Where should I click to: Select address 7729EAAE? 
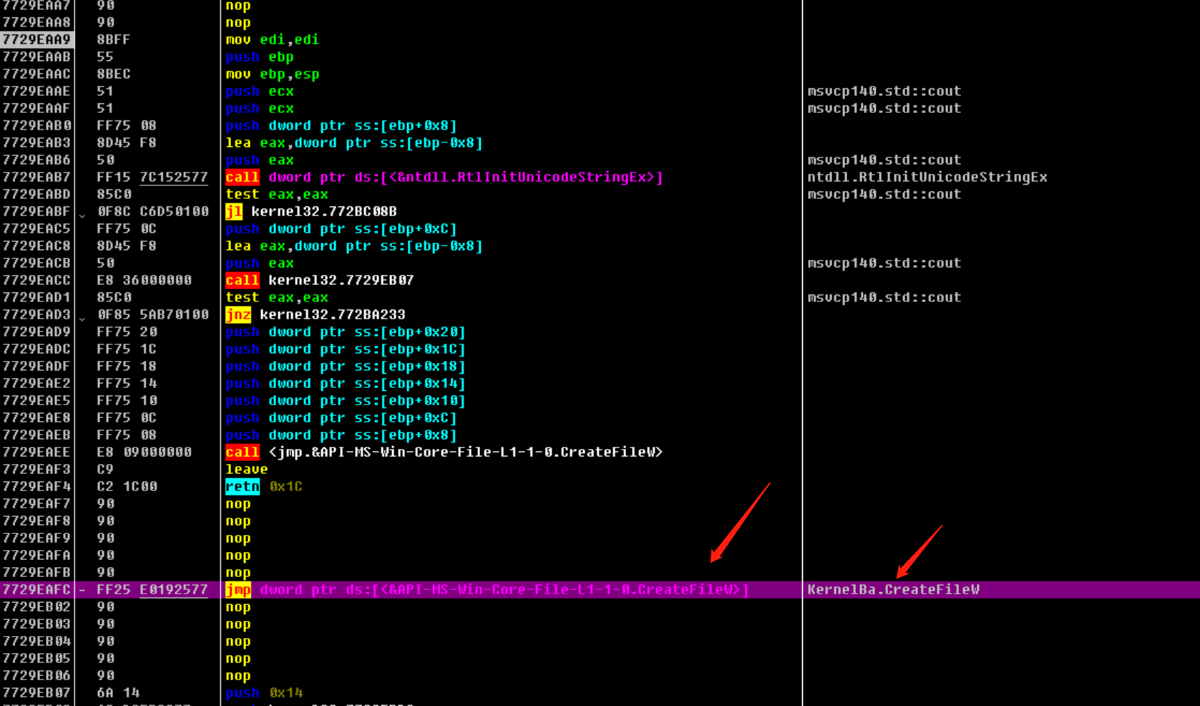(36, 91)
